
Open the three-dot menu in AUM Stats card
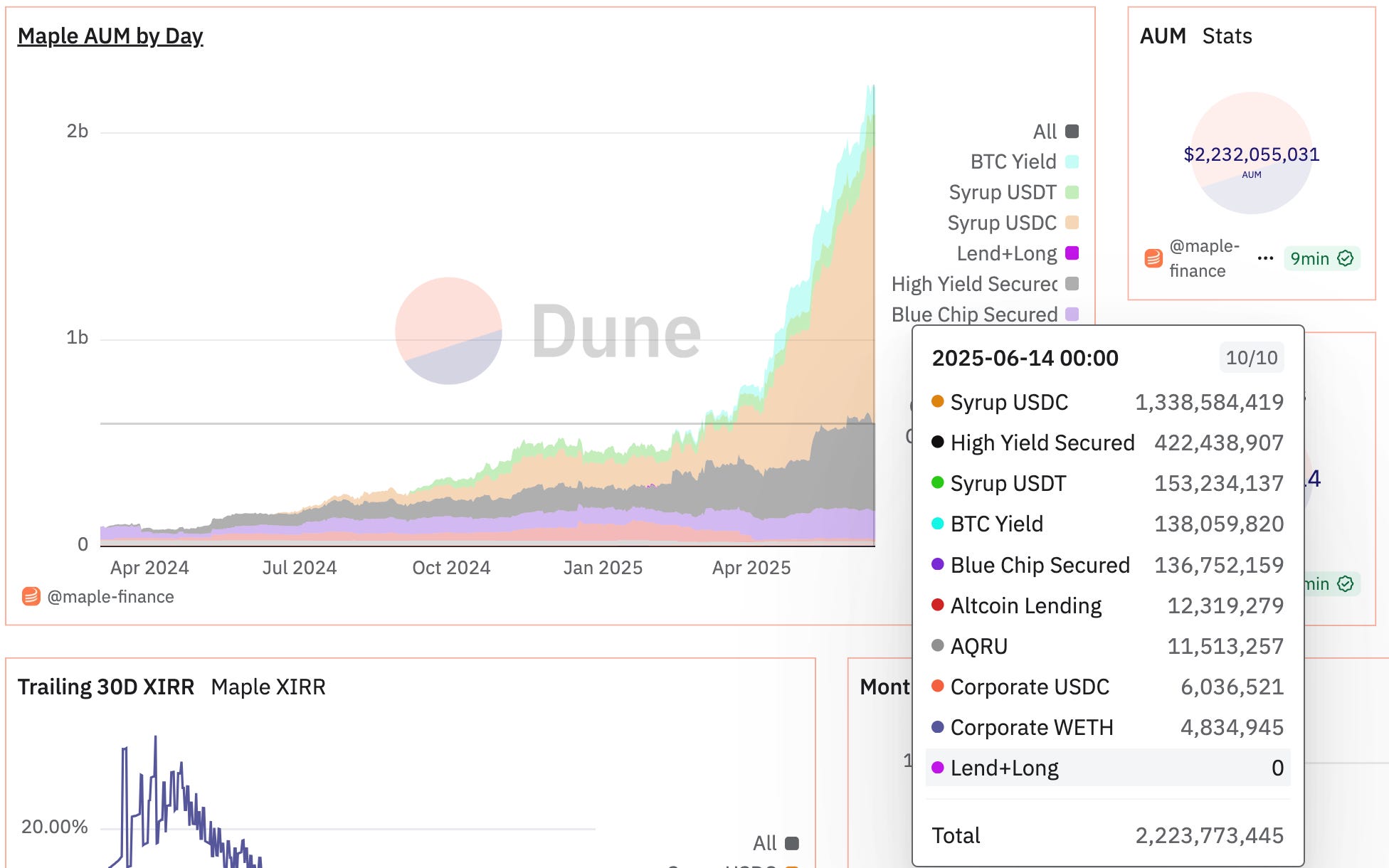[x=1265, y=258]
